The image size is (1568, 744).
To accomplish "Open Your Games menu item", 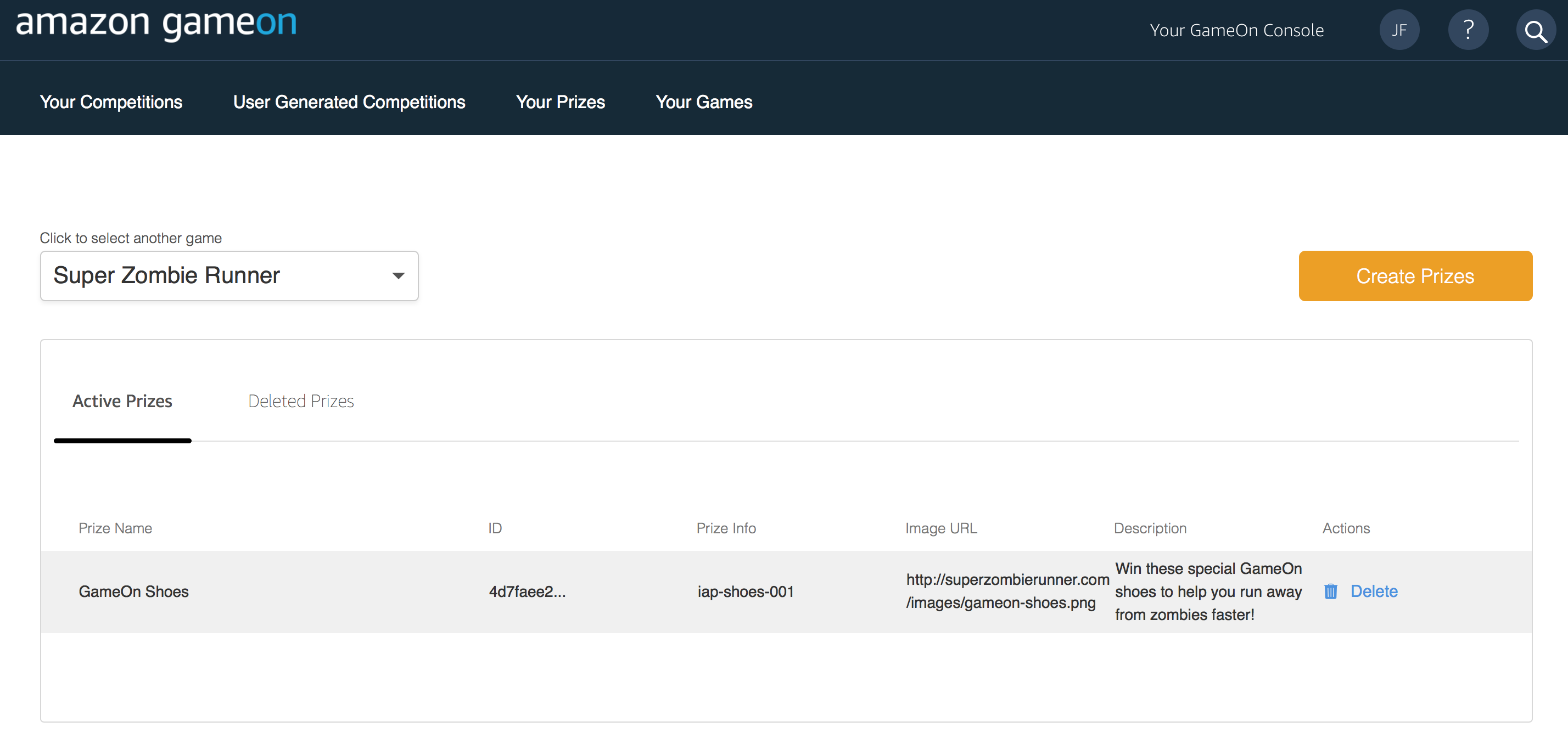I will click(704, 102).
